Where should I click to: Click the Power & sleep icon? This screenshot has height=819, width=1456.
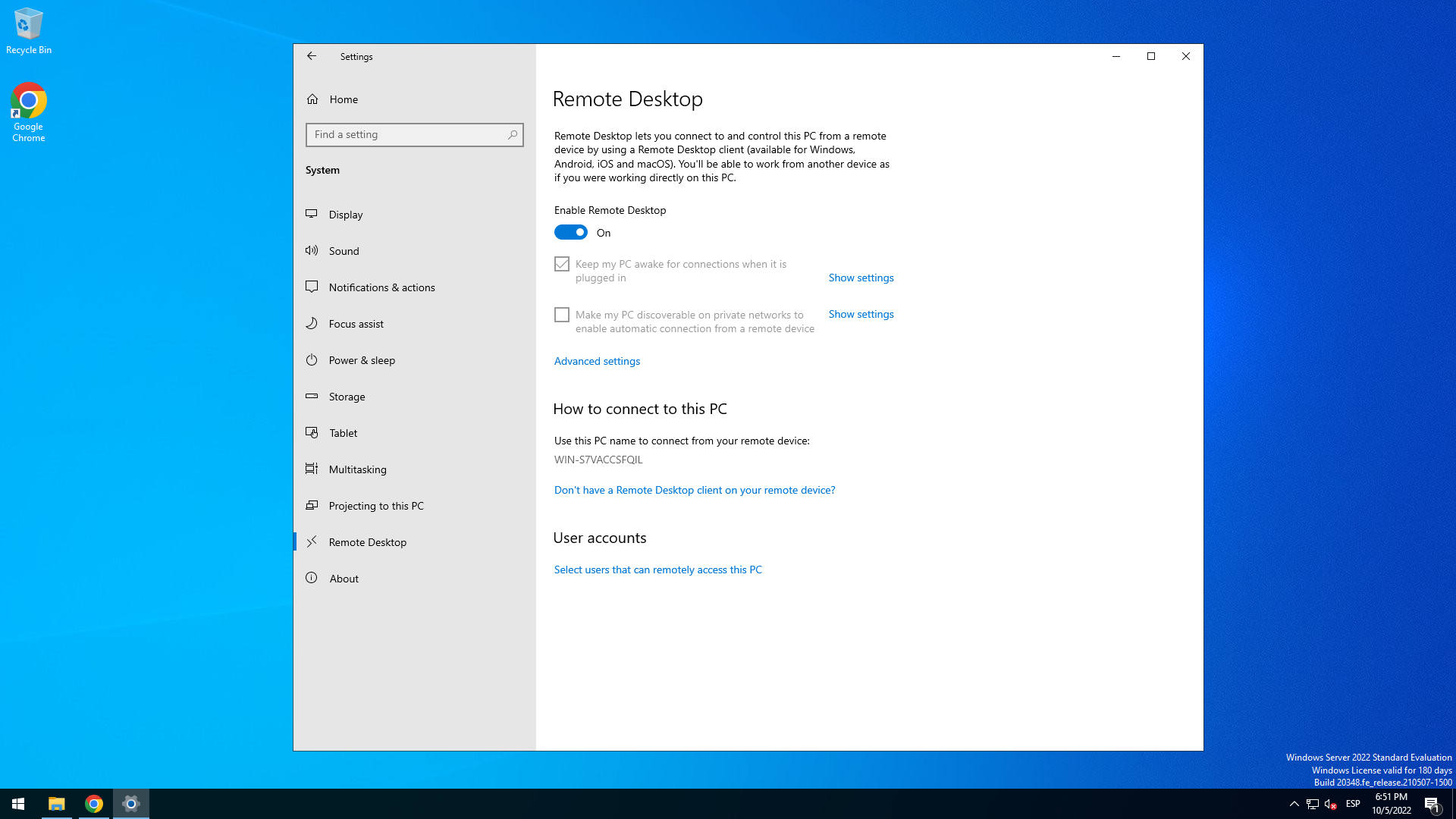(312, 360)
